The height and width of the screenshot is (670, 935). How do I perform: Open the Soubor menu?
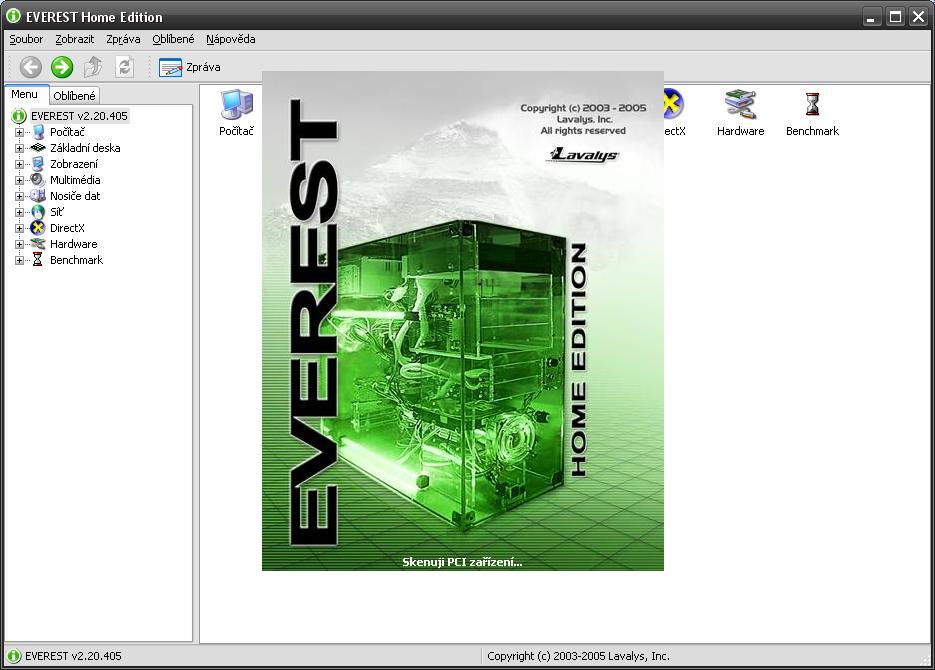(x=26, y=39)
